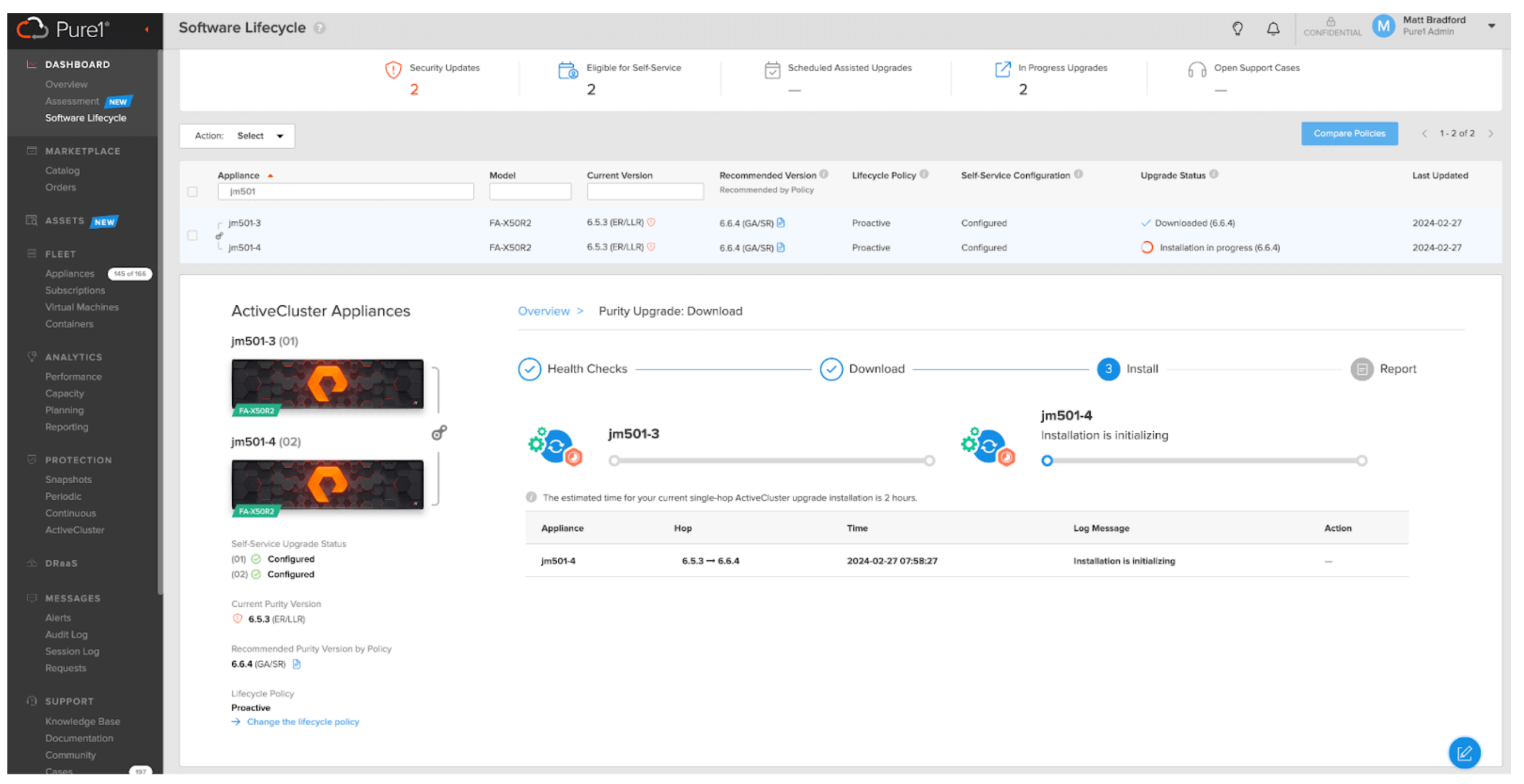Click the Compare Policies button
The width and height of the screenshot is (1524, 784).
[x=1349, y=134]
